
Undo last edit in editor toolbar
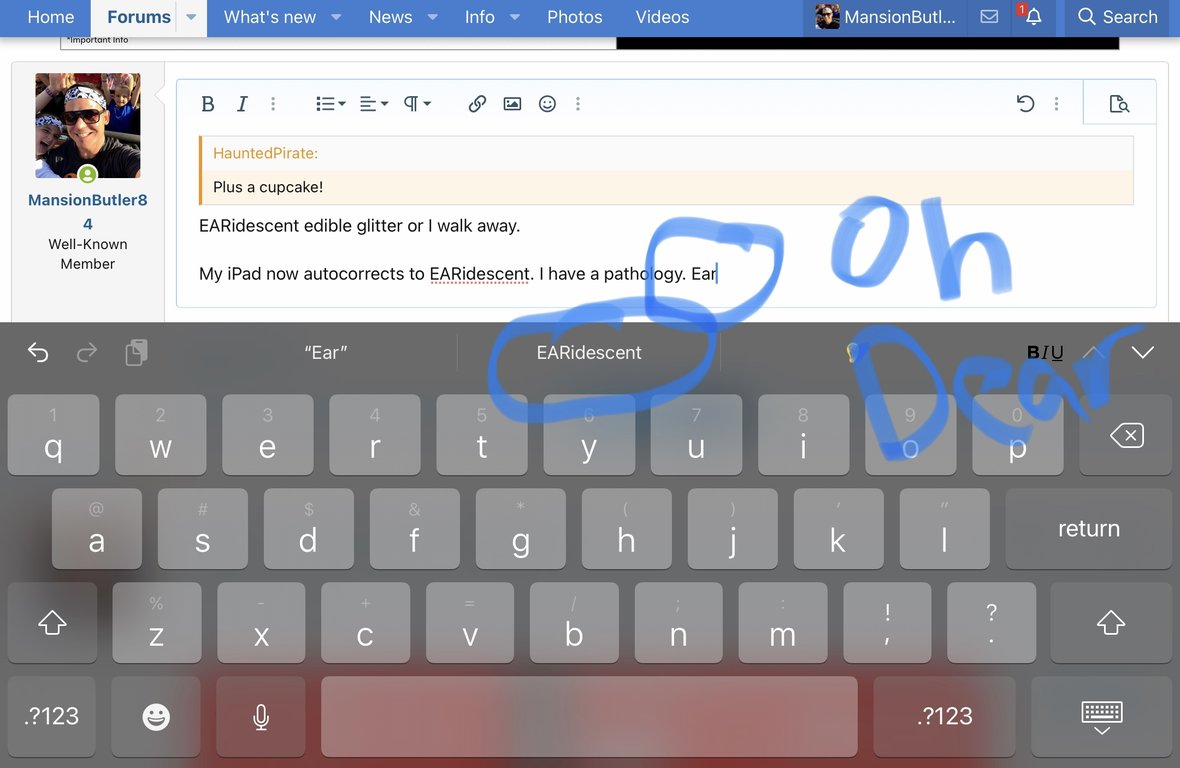(1025, 104)
